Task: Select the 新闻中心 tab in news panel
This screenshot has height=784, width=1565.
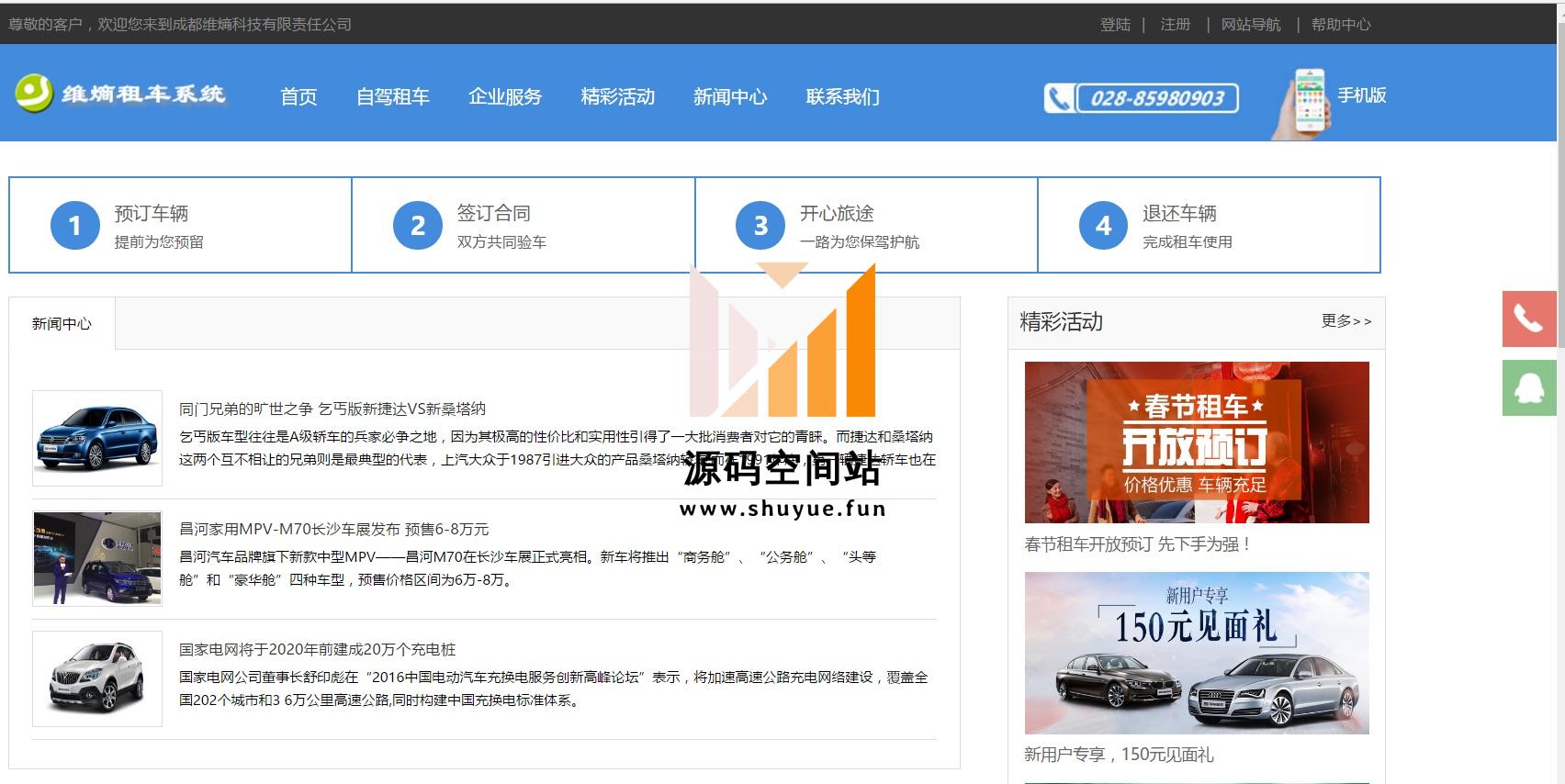Action: pyautogui.click(x=62, y=323)
